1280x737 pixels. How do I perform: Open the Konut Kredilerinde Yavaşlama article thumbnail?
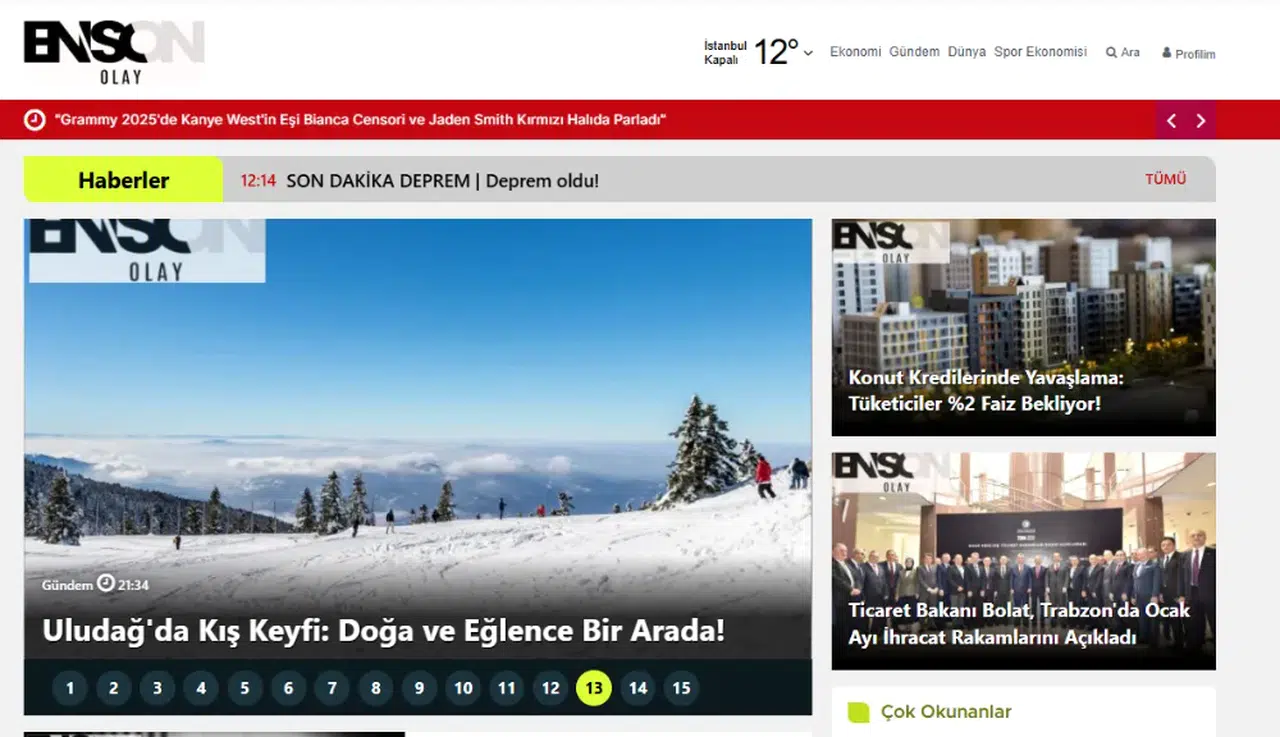[x=1023, y=327]
